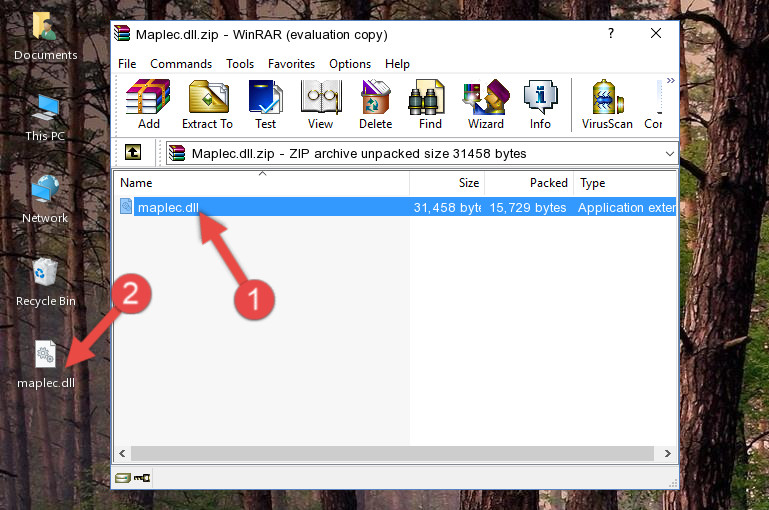The image size is (769, 510).
Task: Click the Add archive toolbar icon
Action: click(x=148, y=104)
